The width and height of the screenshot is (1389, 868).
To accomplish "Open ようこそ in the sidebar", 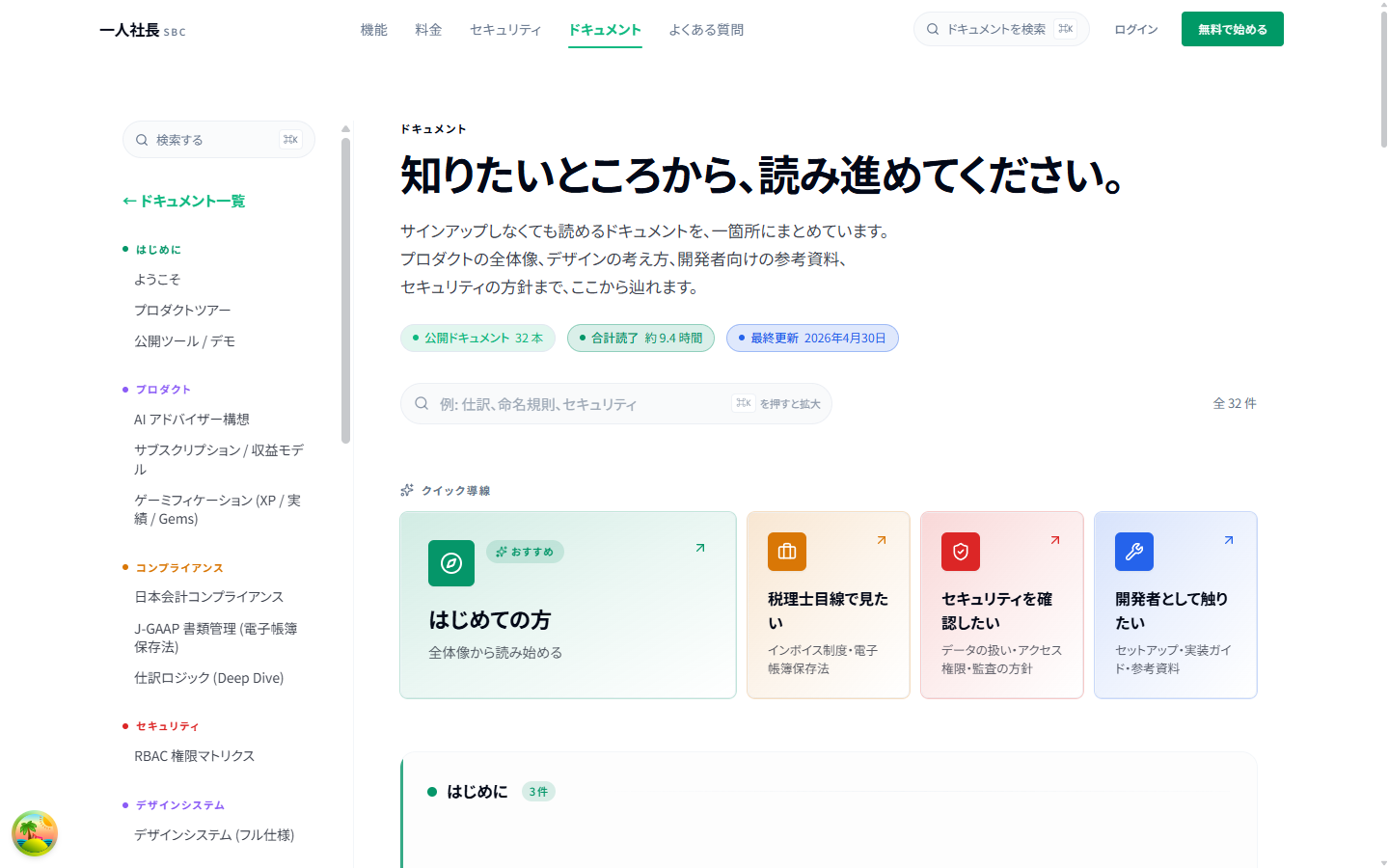I will (x=157, y=279).
